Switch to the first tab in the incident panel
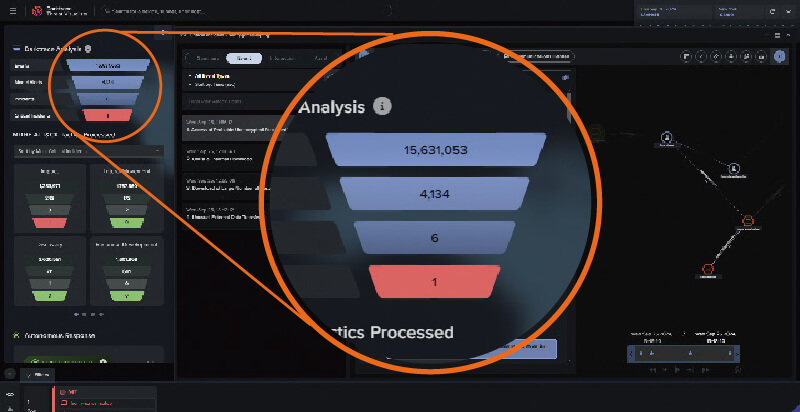The width and height of the screenshot is (800, 412). pyautogui.click(x=208, y=58)
